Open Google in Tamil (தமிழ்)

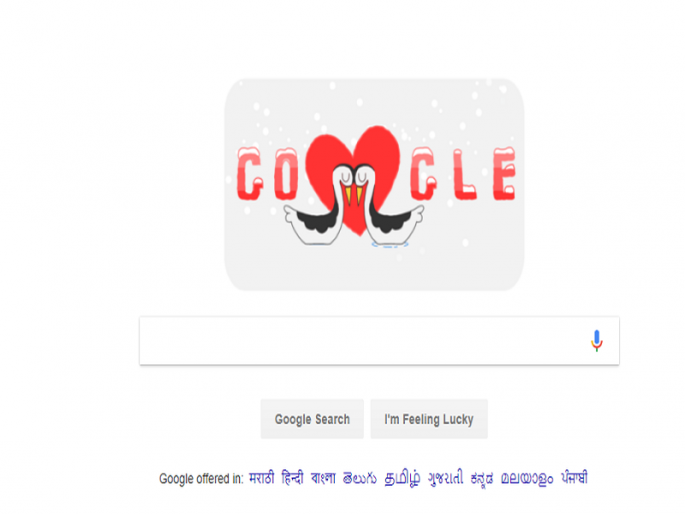tap(402, 478)
